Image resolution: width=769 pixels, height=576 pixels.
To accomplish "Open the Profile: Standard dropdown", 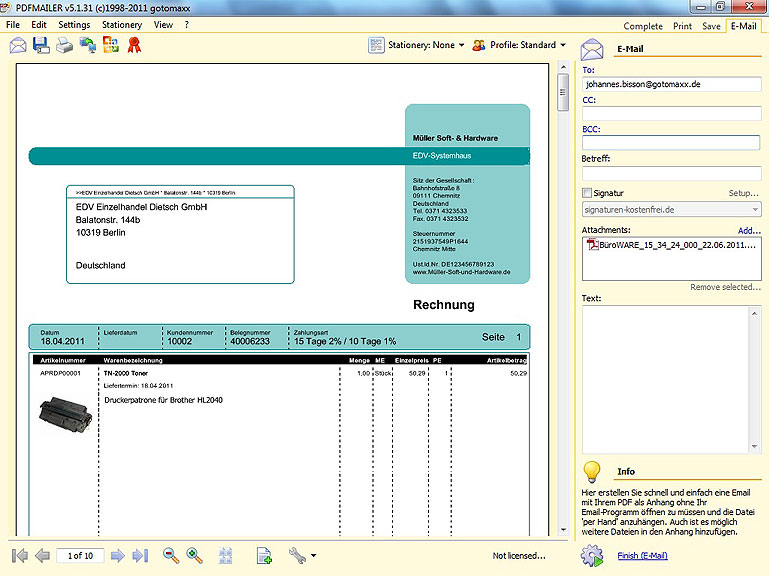I will 528,45.
